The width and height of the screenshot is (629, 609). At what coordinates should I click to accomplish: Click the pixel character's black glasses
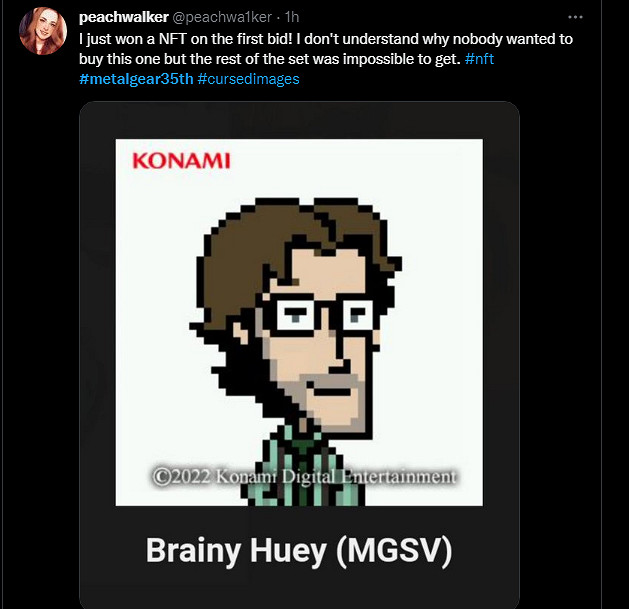[319, 316]
